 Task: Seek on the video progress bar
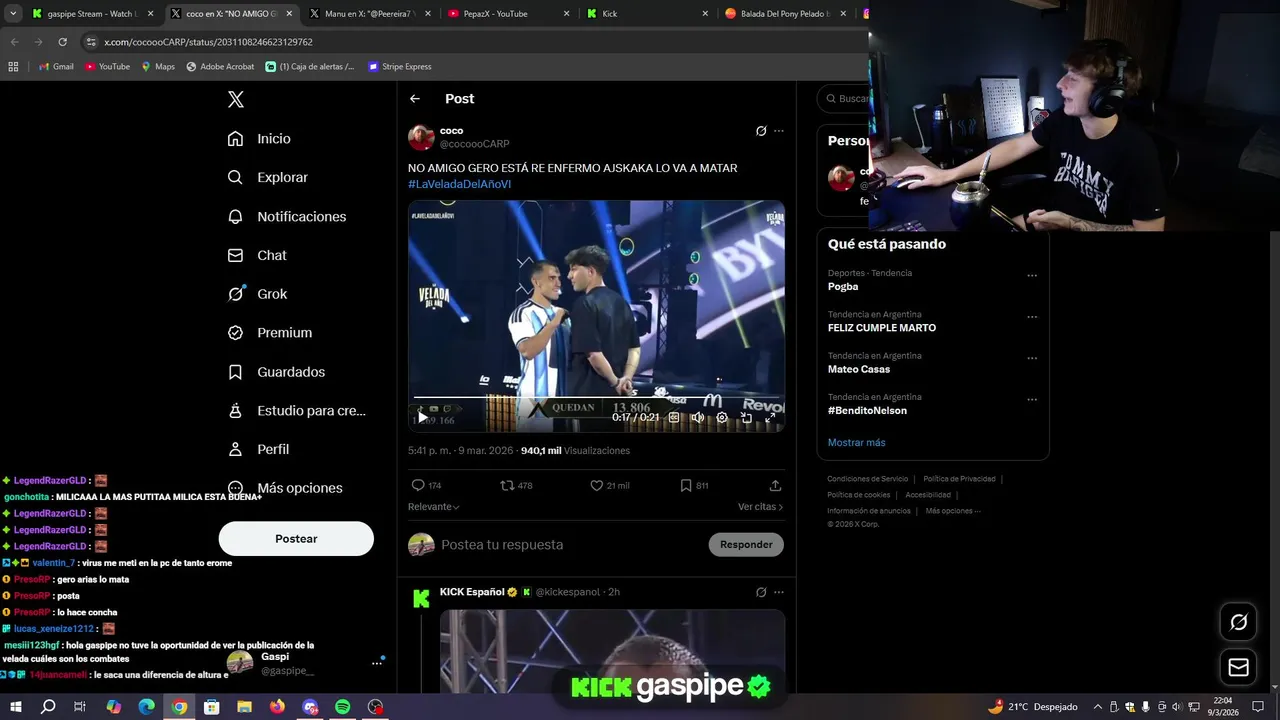pos(596,397)
